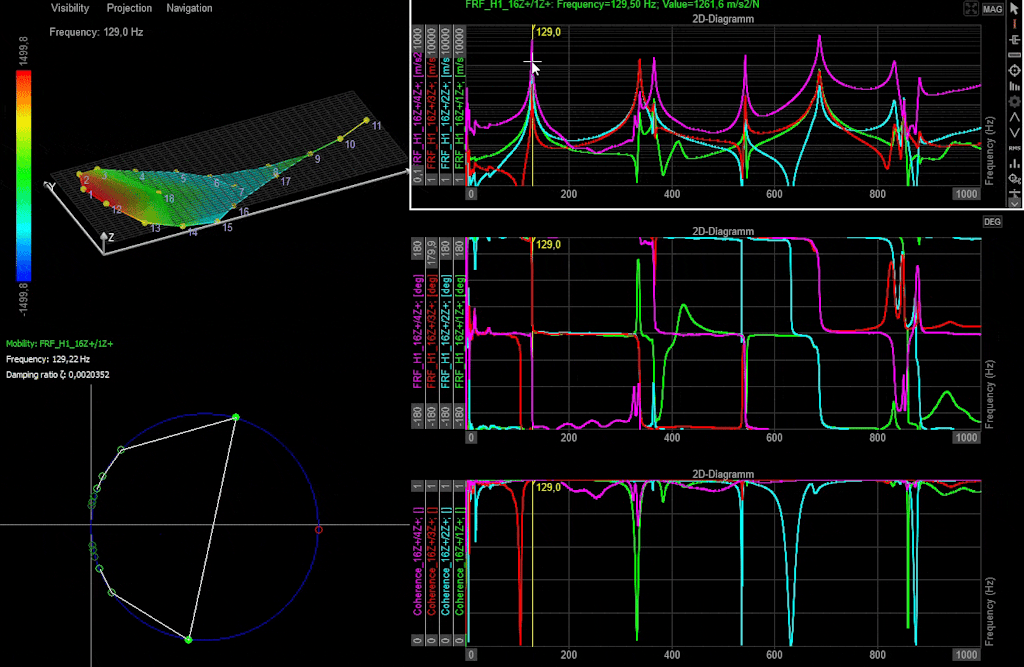Click the 'Frequency: 129,0 Hz' 3D view label

[96, 32]
